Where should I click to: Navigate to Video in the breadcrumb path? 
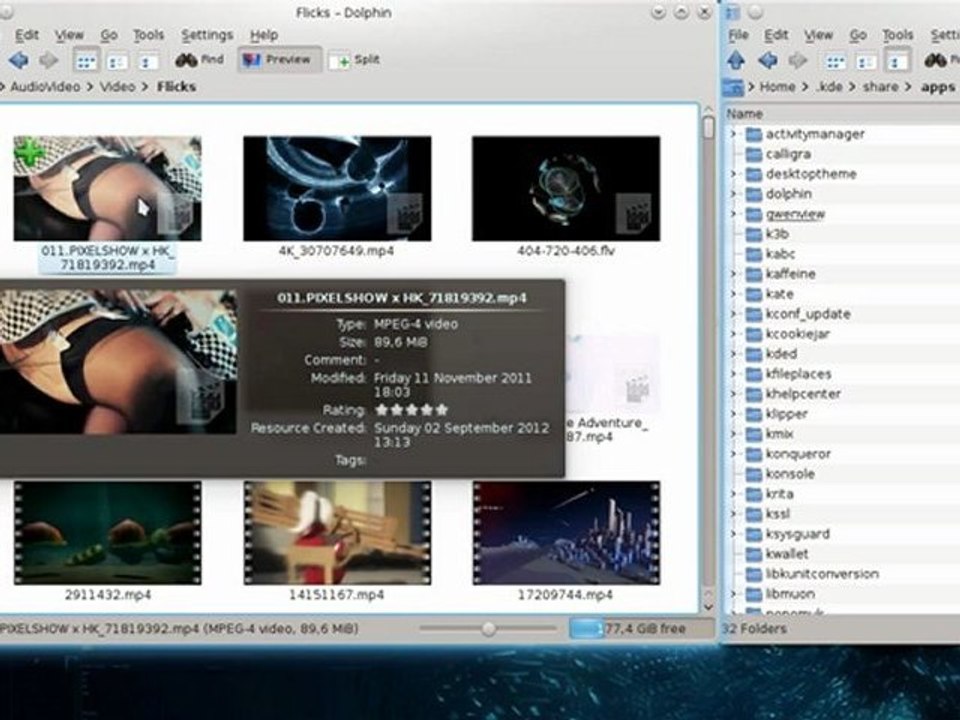point(118,86)
